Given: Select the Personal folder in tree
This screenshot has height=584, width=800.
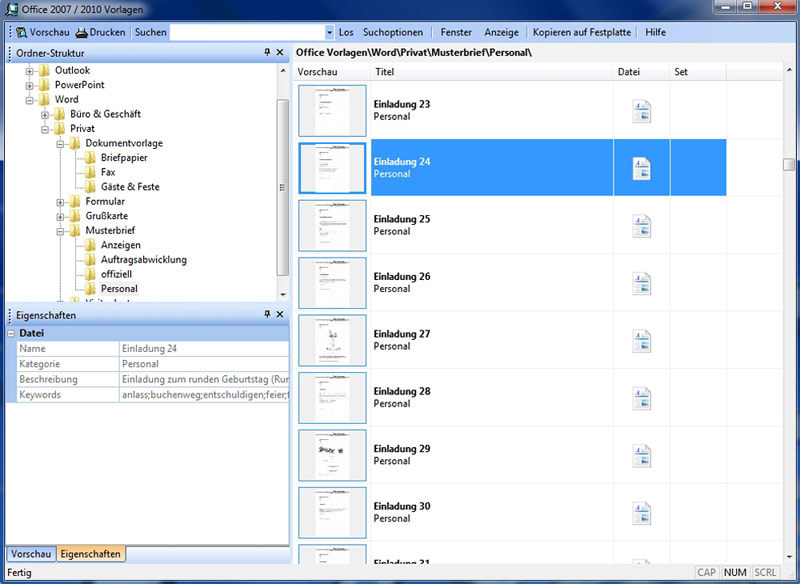Looking at the screenshot, I should (119, 289).
